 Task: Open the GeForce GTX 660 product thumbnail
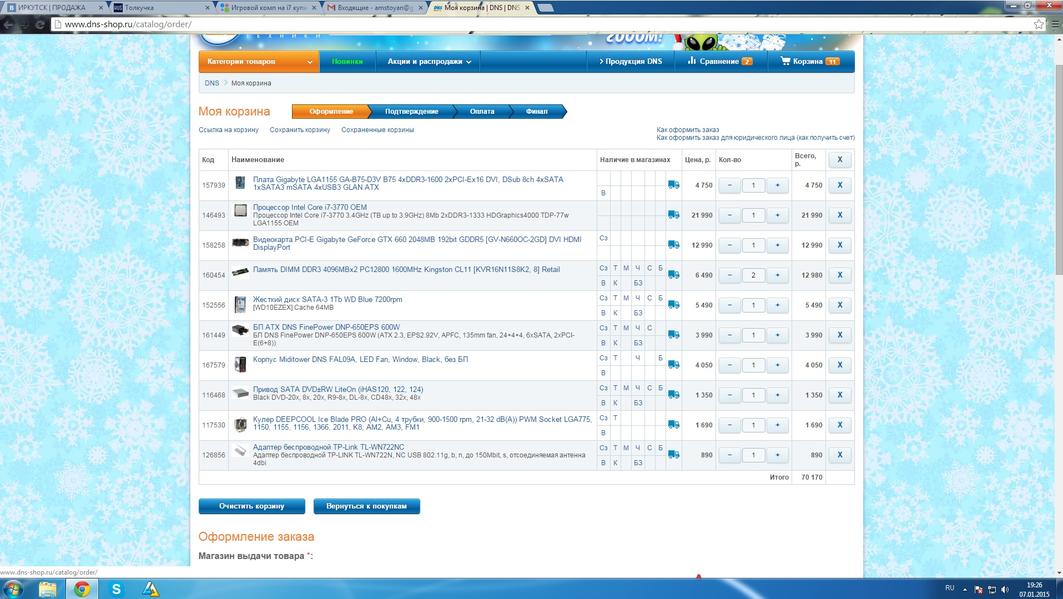coord(240,242)
